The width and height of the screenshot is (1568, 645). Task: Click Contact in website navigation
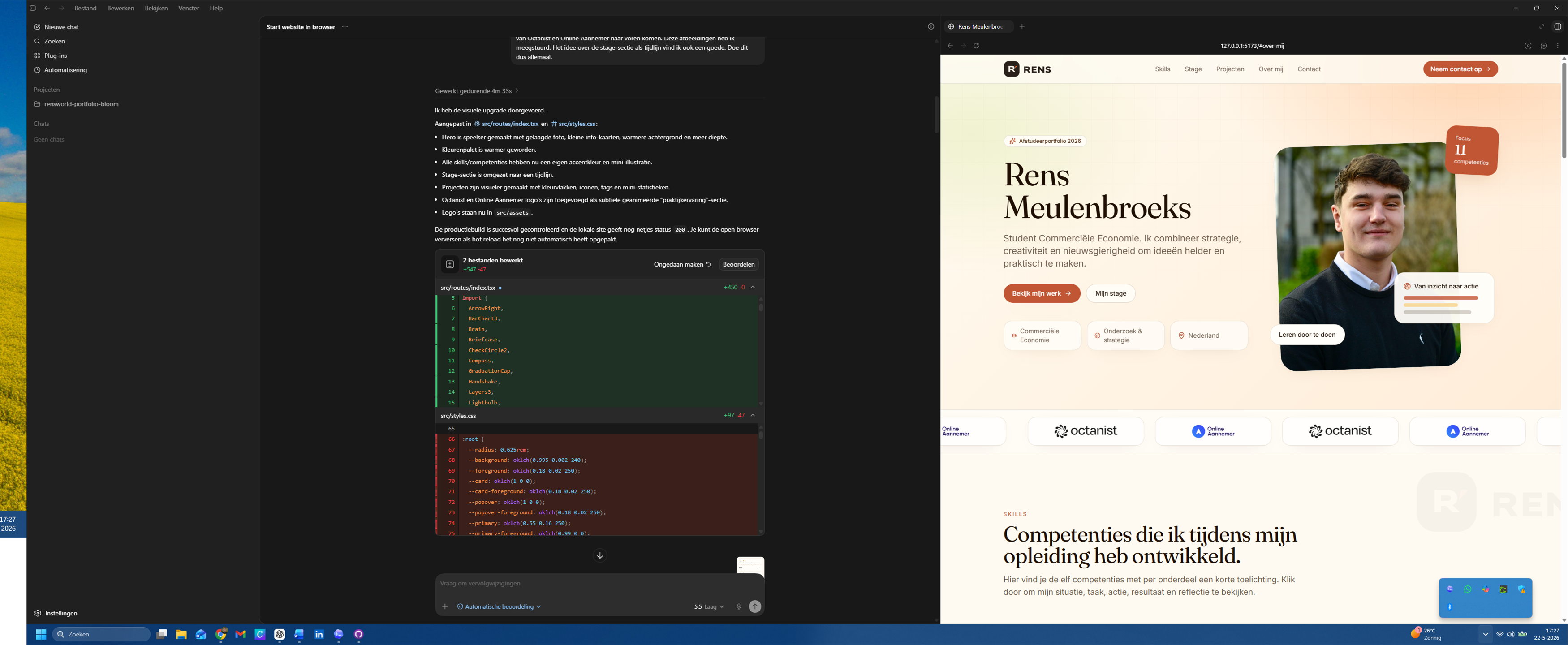tap(1309, 69)
